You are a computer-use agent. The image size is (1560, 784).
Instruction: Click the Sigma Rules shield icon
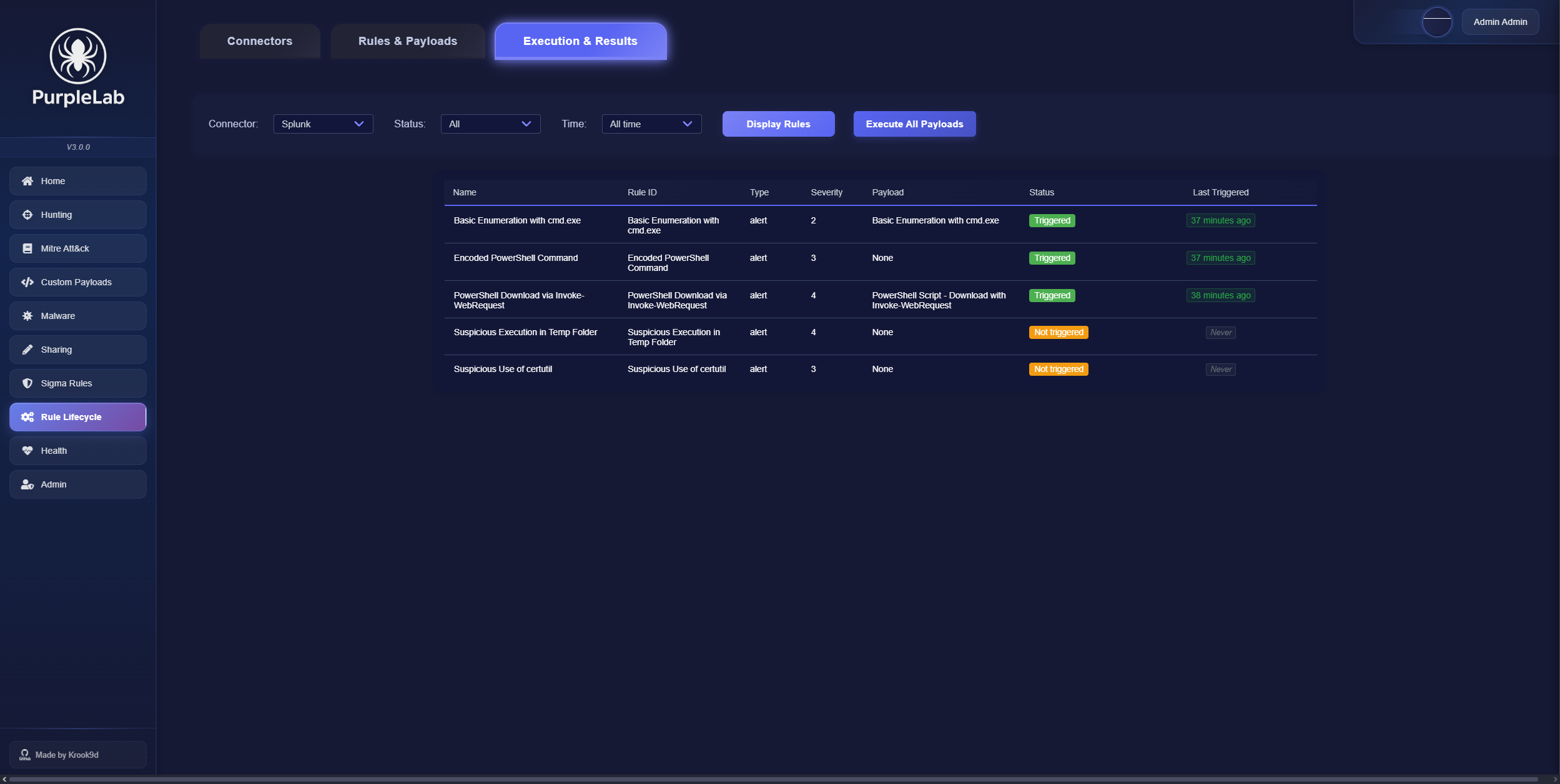[27, 383]
